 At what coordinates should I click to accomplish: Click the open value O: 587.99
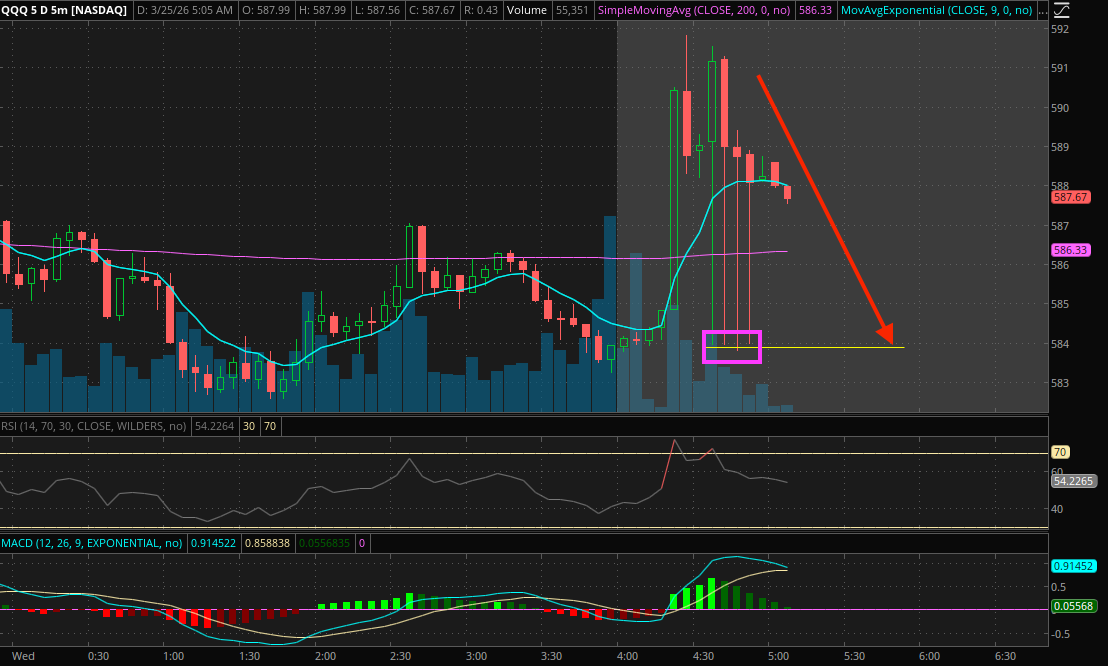point(266,11)
